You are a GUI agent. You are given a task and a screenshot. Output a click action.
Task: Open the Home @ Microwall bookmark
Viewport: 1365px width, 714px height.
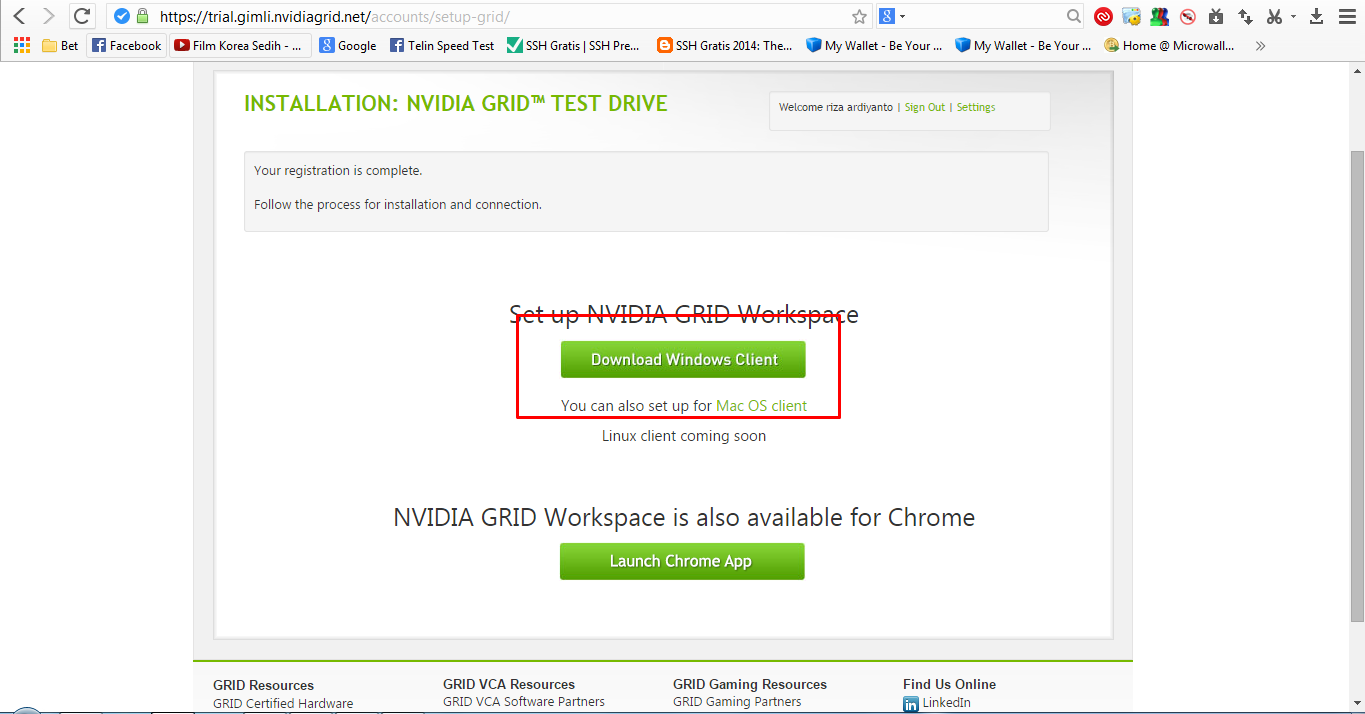tap(1169, 45)
